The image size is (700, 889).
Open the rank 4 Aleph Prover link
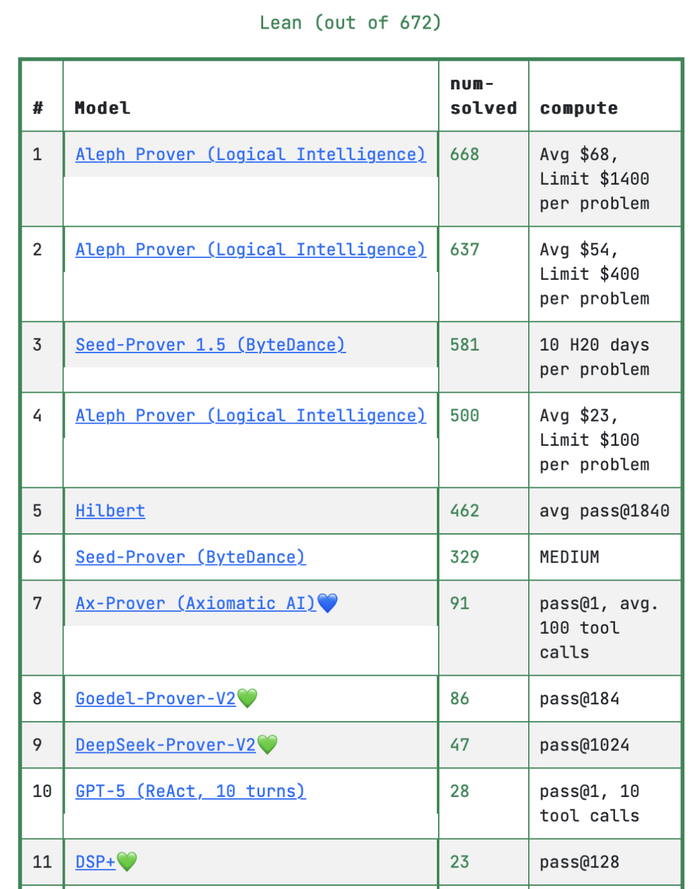pos(250,415)
